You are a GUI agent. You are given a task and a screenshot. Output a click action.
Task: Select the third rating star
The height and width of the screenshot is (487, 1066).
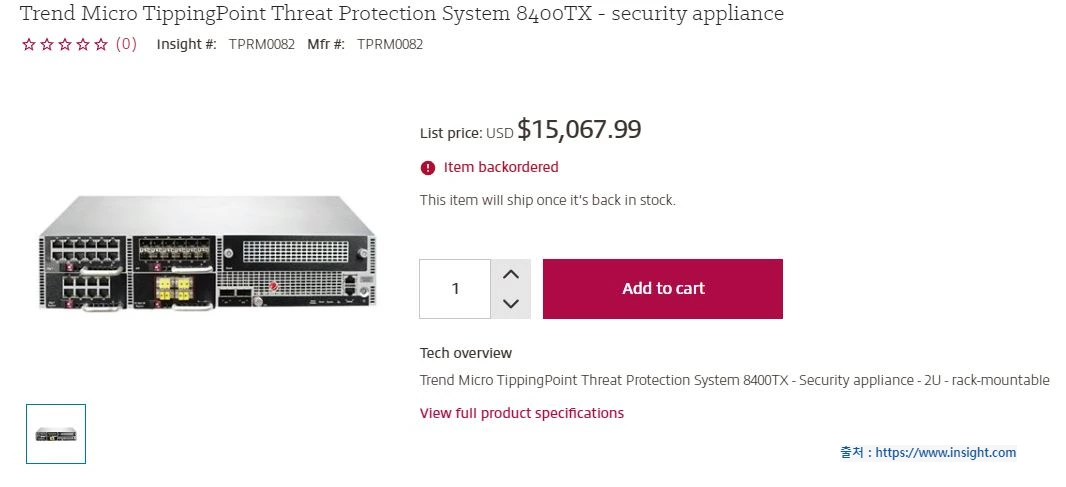tap(64, 44)
